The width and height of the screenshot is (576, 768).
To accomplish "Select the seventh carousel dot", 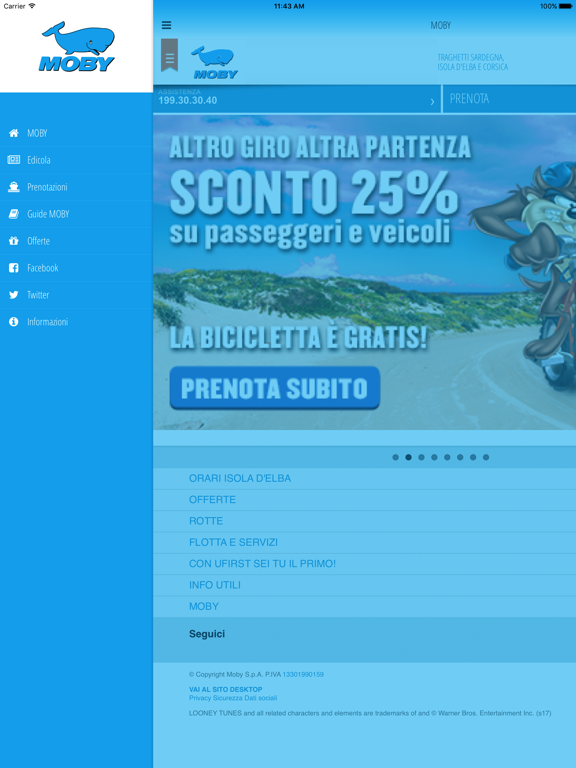I will [x=473, y=457].
